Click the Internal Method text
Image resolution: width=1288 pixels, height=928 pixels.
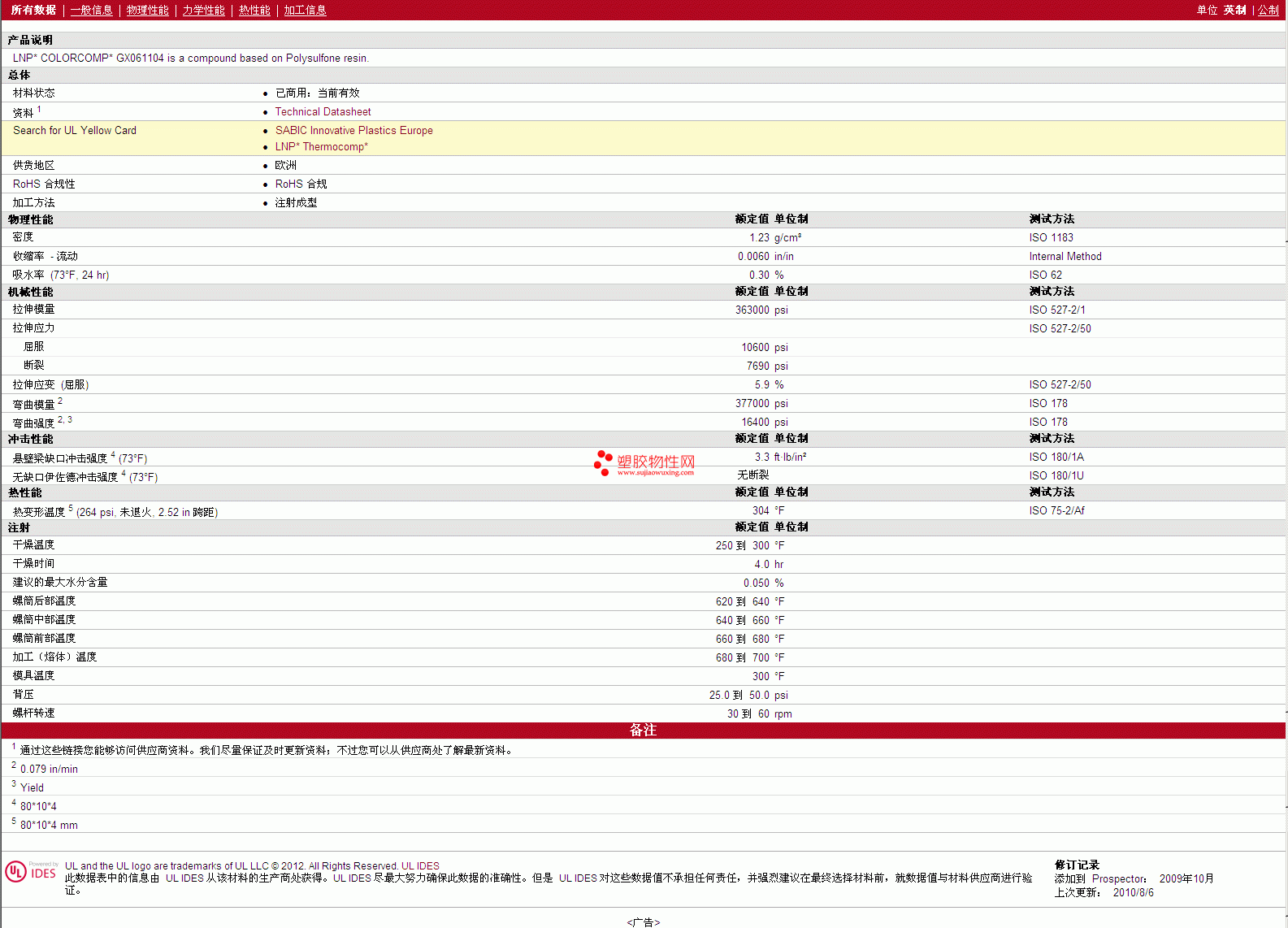(1065, 257)
